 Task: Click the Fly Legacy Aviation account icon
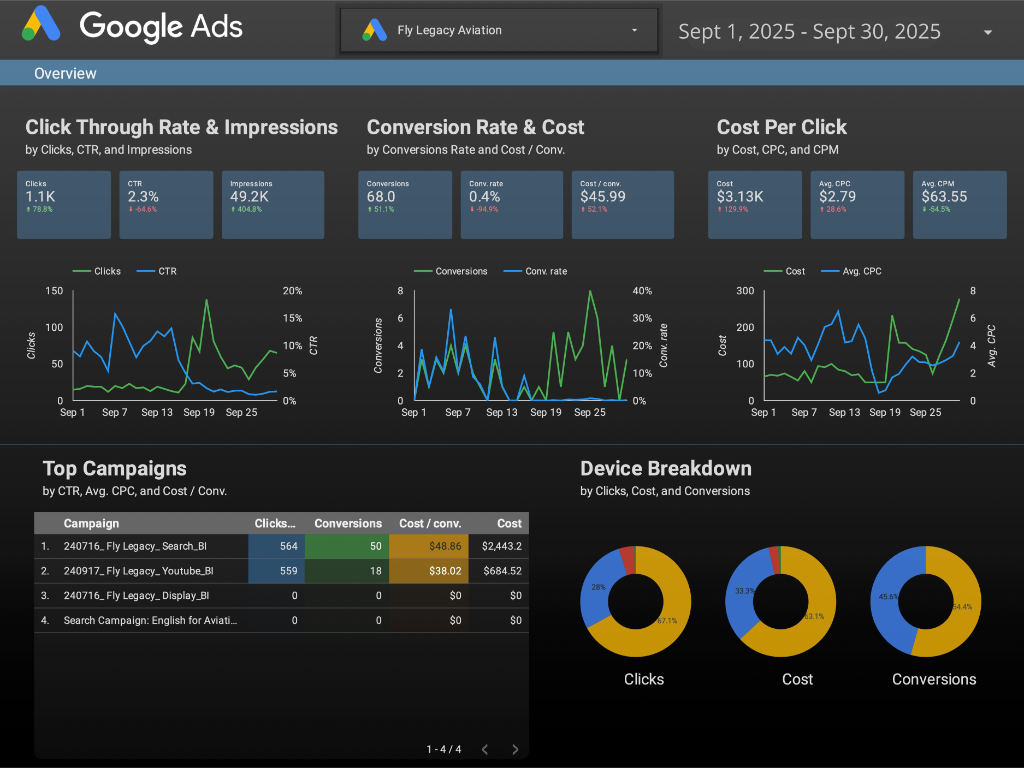pyautogui.click(x=375, y=30)
